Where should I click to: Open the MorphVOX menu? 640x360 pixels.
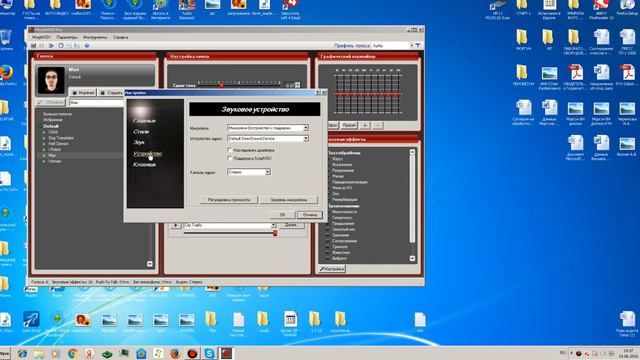(41, 37)
